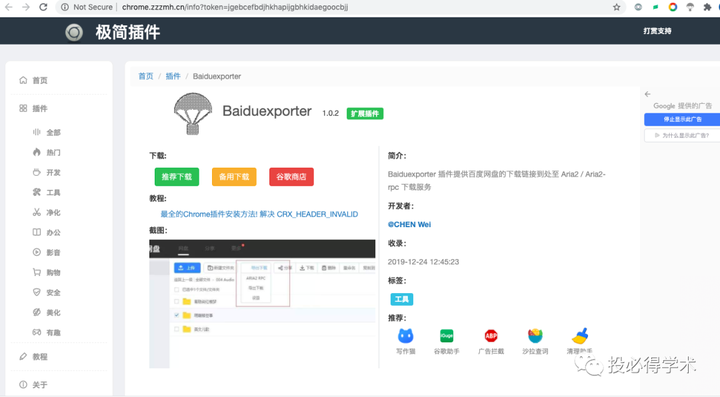Viewport: 720px width, 397px height.
Task: Click the version number 1.0.2 text
Action: click(x=331, y=113)
